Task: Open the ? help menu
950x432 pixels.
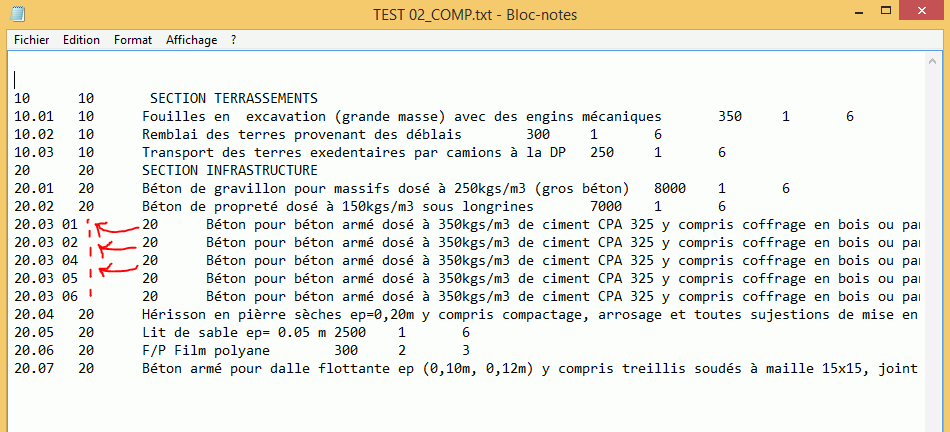Action: click(x=233, y=40)
